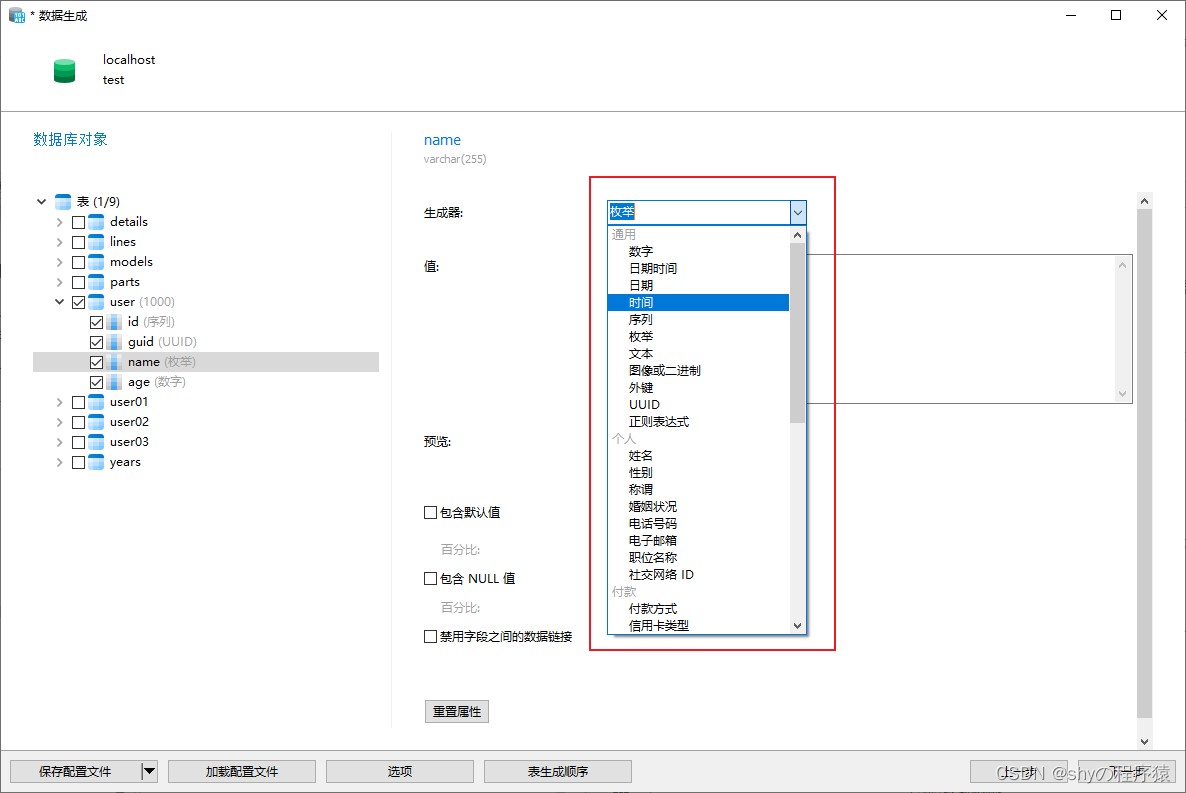Click the user table icon
Viewport: 1186px width, 793px height.
tap(96, 302)
